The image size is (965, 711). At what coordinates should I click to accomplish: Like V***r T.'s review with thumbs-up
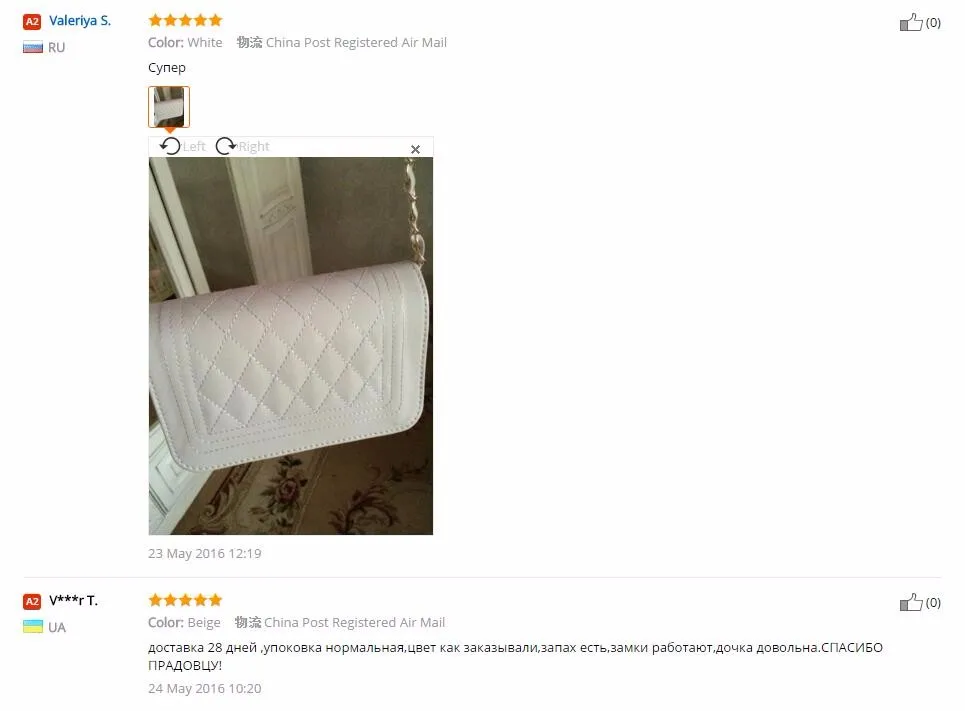point(911,603)
